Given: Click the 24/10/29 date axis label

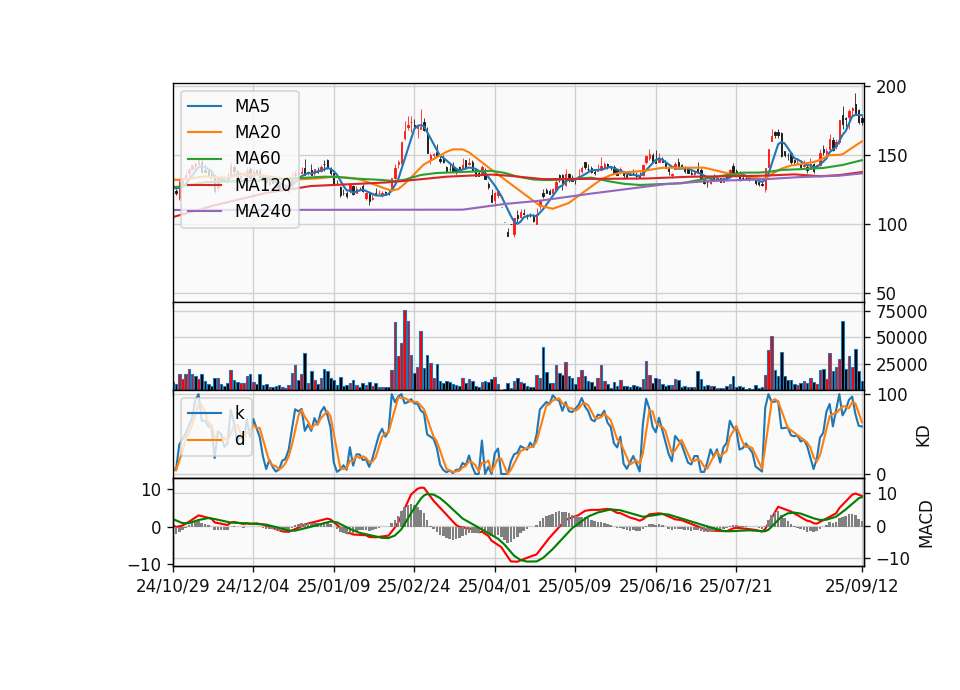Looking at the screenshot, I should pyautogui.click(x=173, y=586).
